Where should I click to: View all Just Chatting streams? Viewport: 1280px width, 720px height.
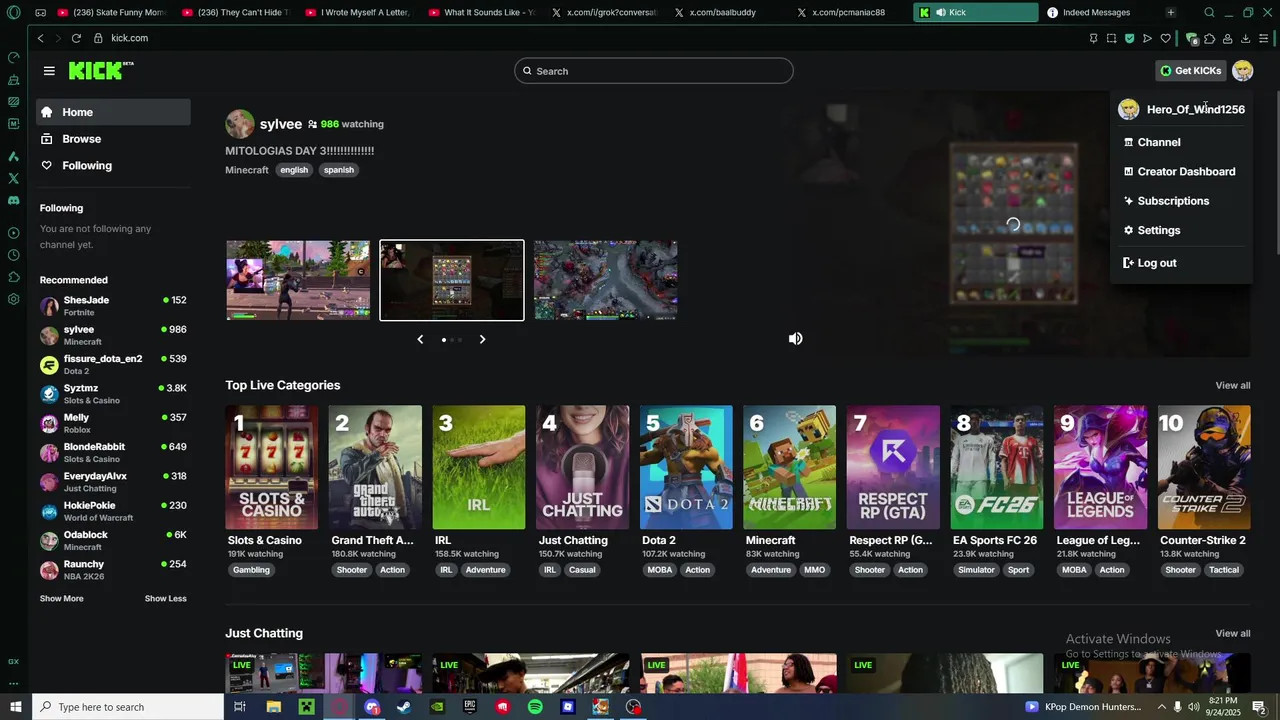click(1232, 634)
